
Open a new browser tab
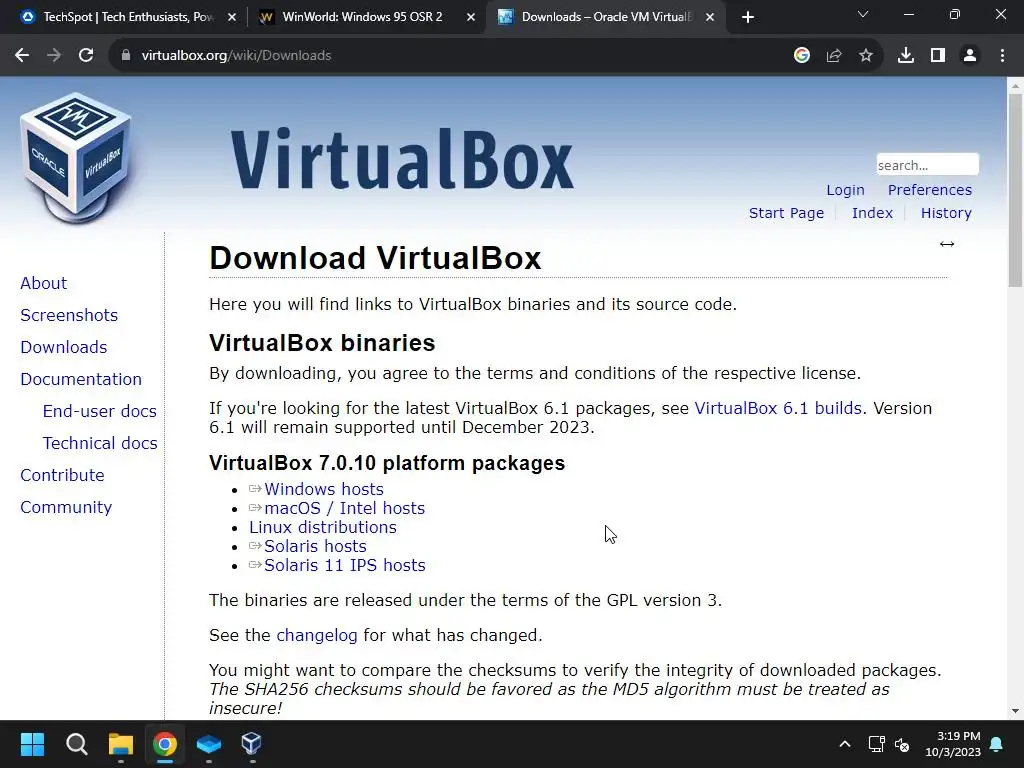pos(748,17)
